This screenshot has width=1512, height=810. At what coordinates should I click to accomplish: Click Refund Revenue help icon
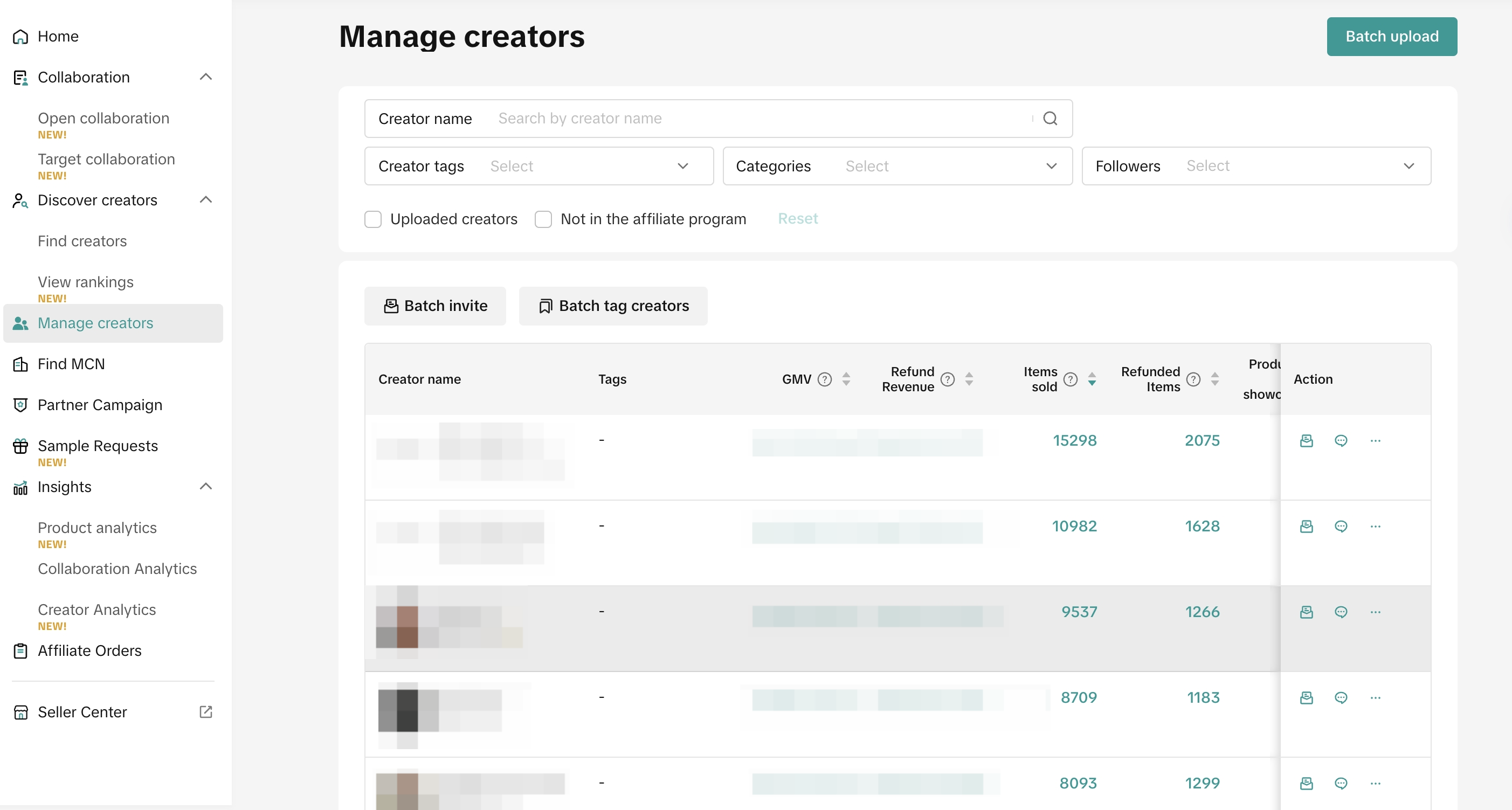(947, 379)
